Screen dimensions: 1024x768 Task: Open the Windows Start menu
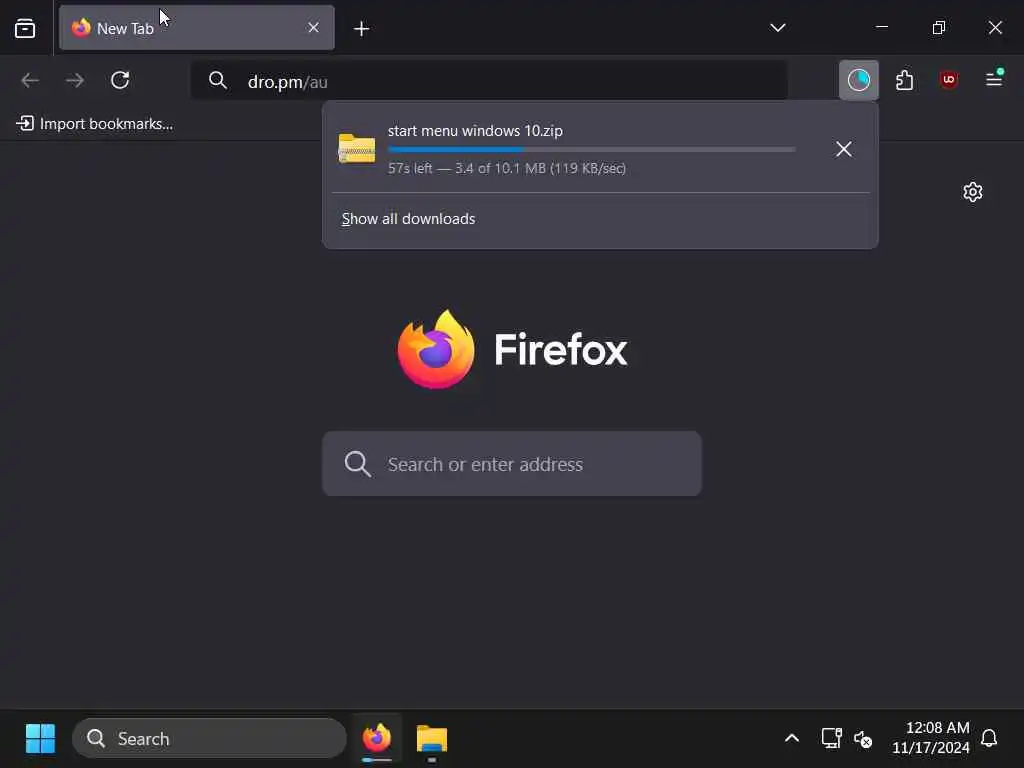40,739
